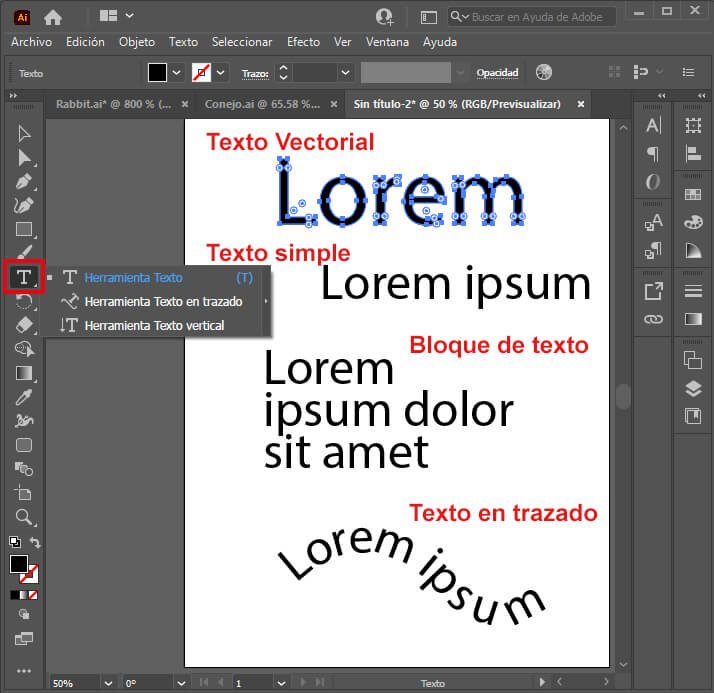This screenshot has width=714, height=693.
Task: Select the Eraser tool
Action: 24,325
